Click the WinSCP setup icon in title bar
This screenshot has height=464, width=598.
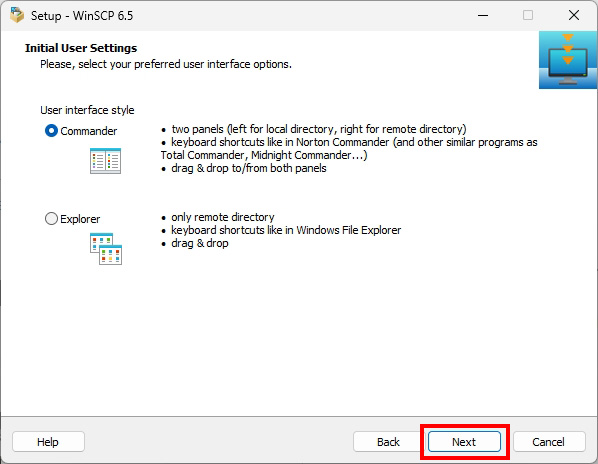(17, 16)
